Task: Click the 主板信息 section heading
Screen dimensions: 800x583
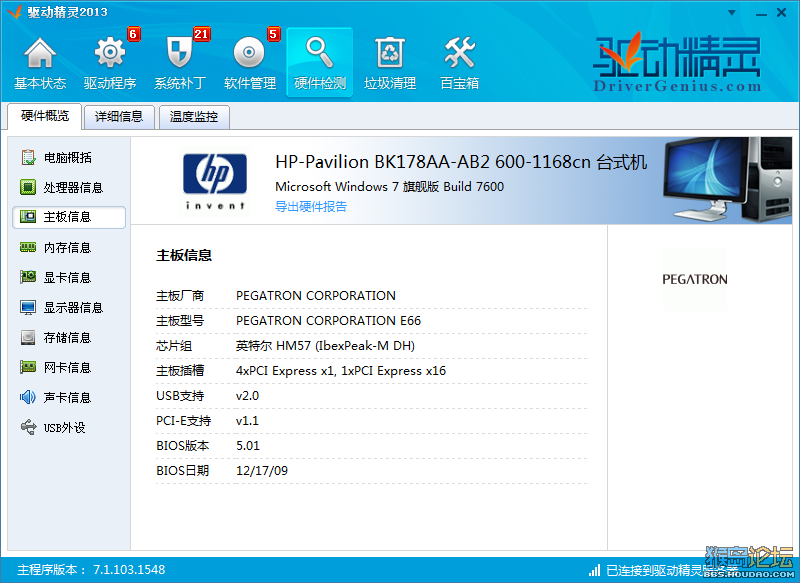Action: click(184, 255)
